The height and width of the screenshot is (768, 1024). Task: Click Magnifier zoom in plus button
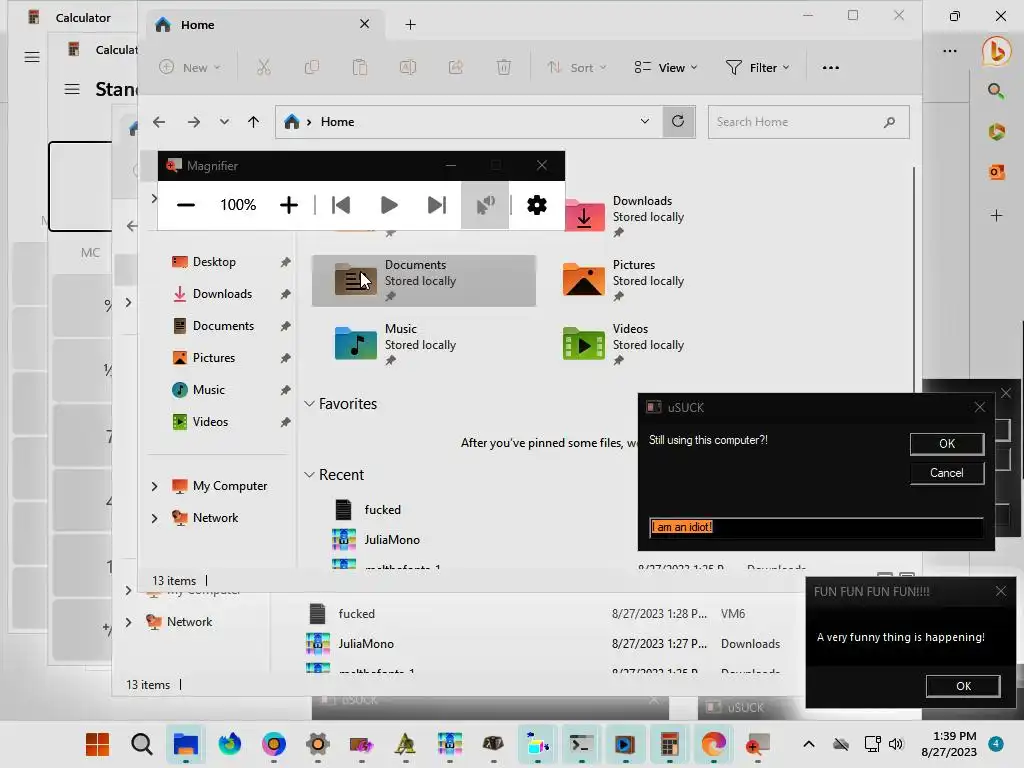tap(289, 205)
